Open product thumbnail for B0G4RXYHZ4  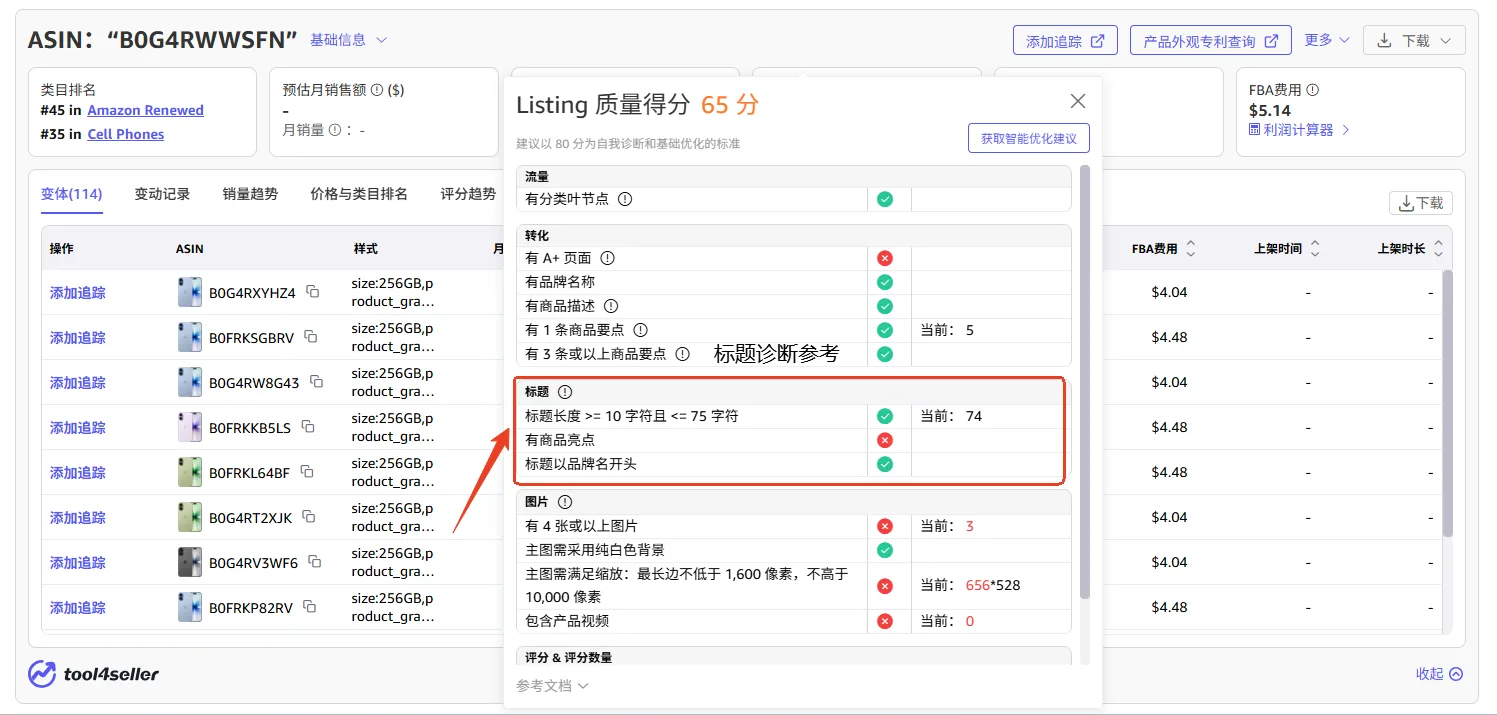tap(189, 292)
